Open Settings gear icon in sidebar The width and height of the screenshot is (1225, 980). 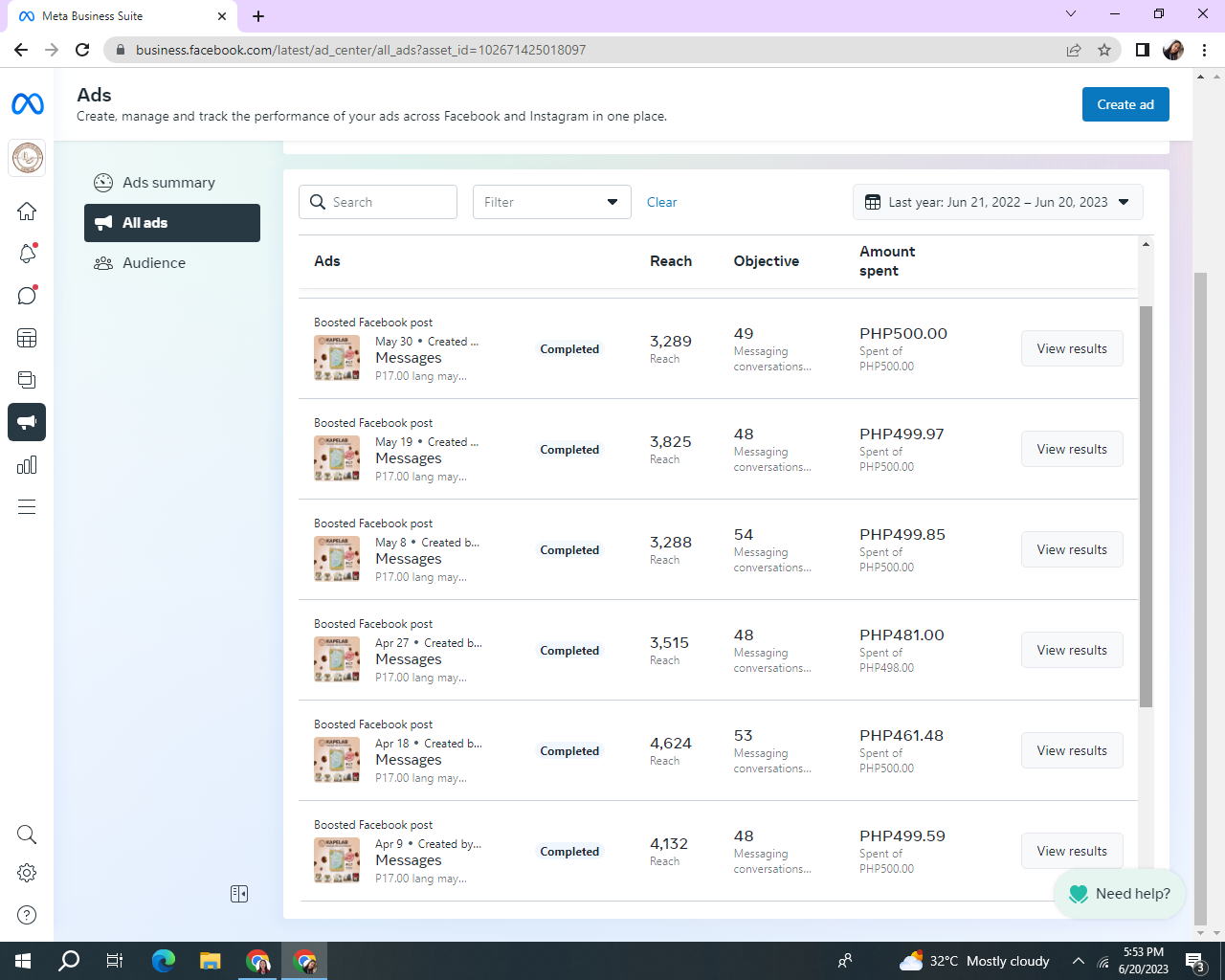tap(27, 873)
